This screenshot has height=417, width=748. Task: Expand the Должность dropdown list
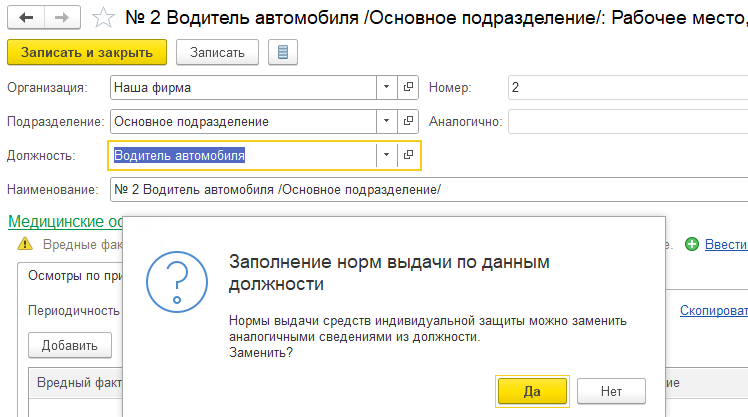pyautogui.click(x=386, y=155)
